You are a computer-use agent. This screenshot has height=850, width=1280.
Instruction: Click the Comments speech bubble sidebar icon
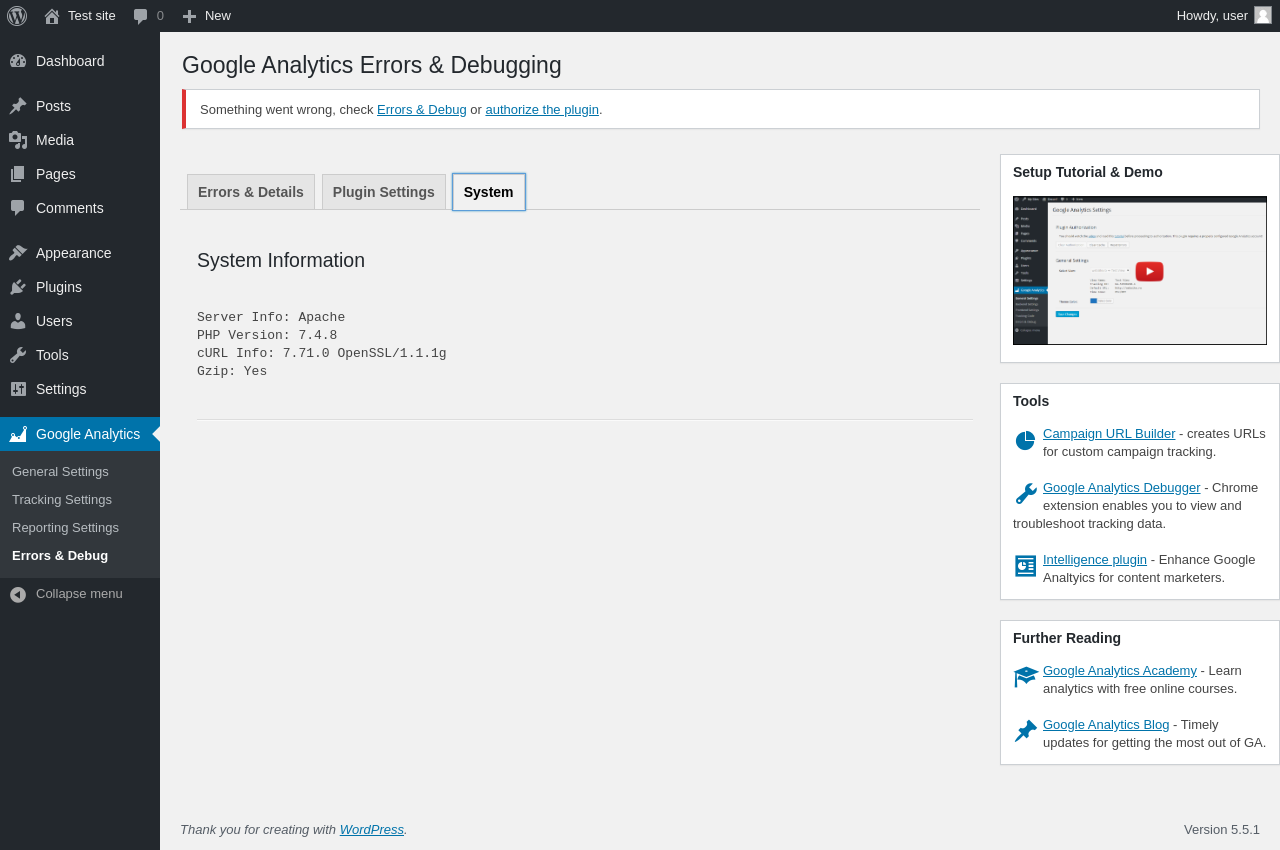tap(18, 208)
